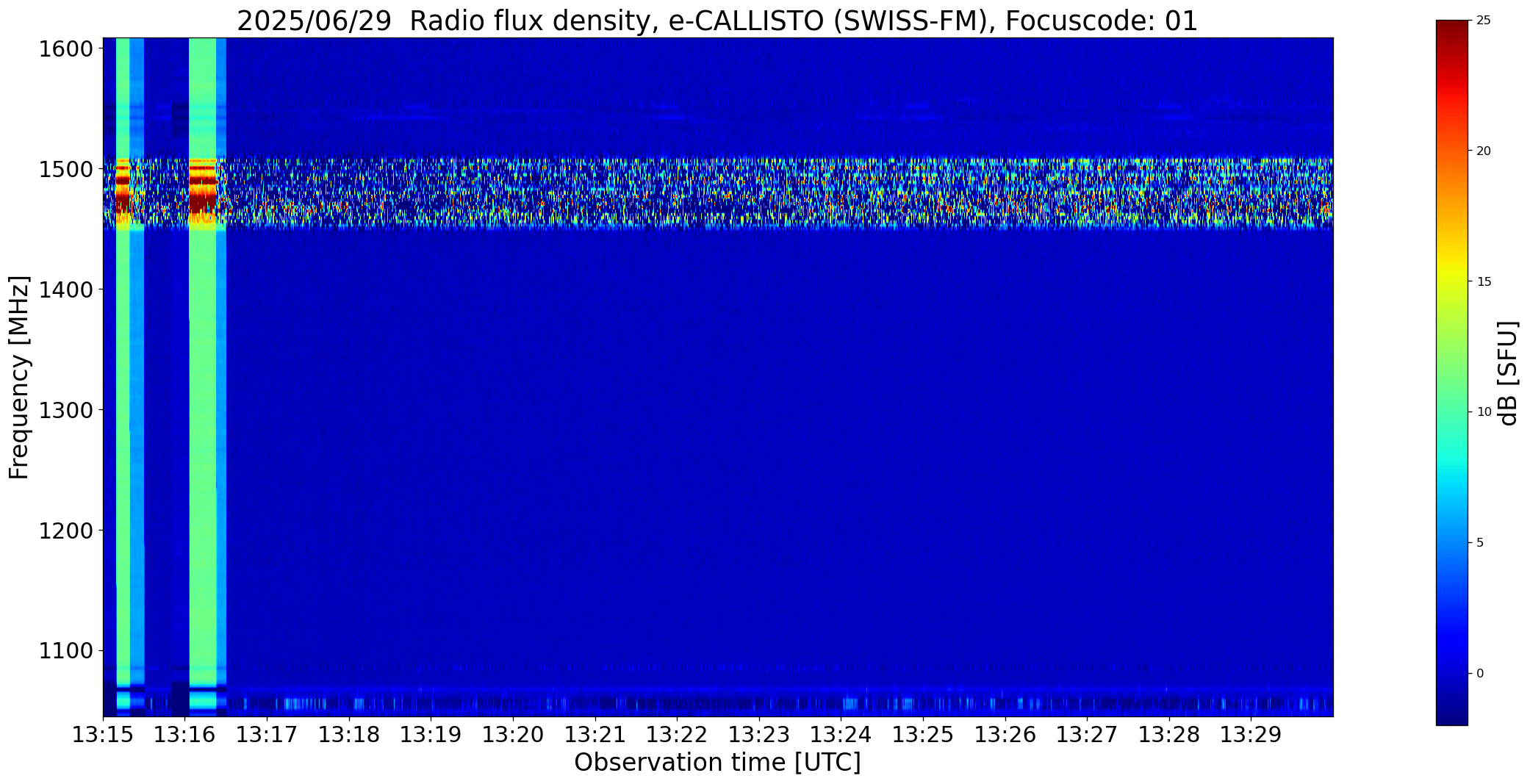Click the 13:21 time tick label
The width and height of the screenshot is (1530, 784).
[x=595, y=735]
